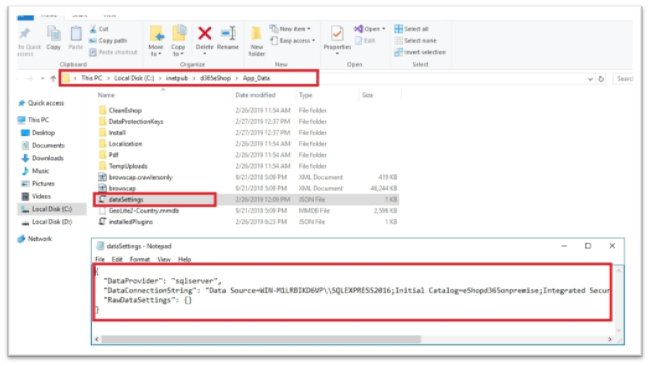Open Videos in navigation pane
650x366 pixels.
[x=36, y=196]
